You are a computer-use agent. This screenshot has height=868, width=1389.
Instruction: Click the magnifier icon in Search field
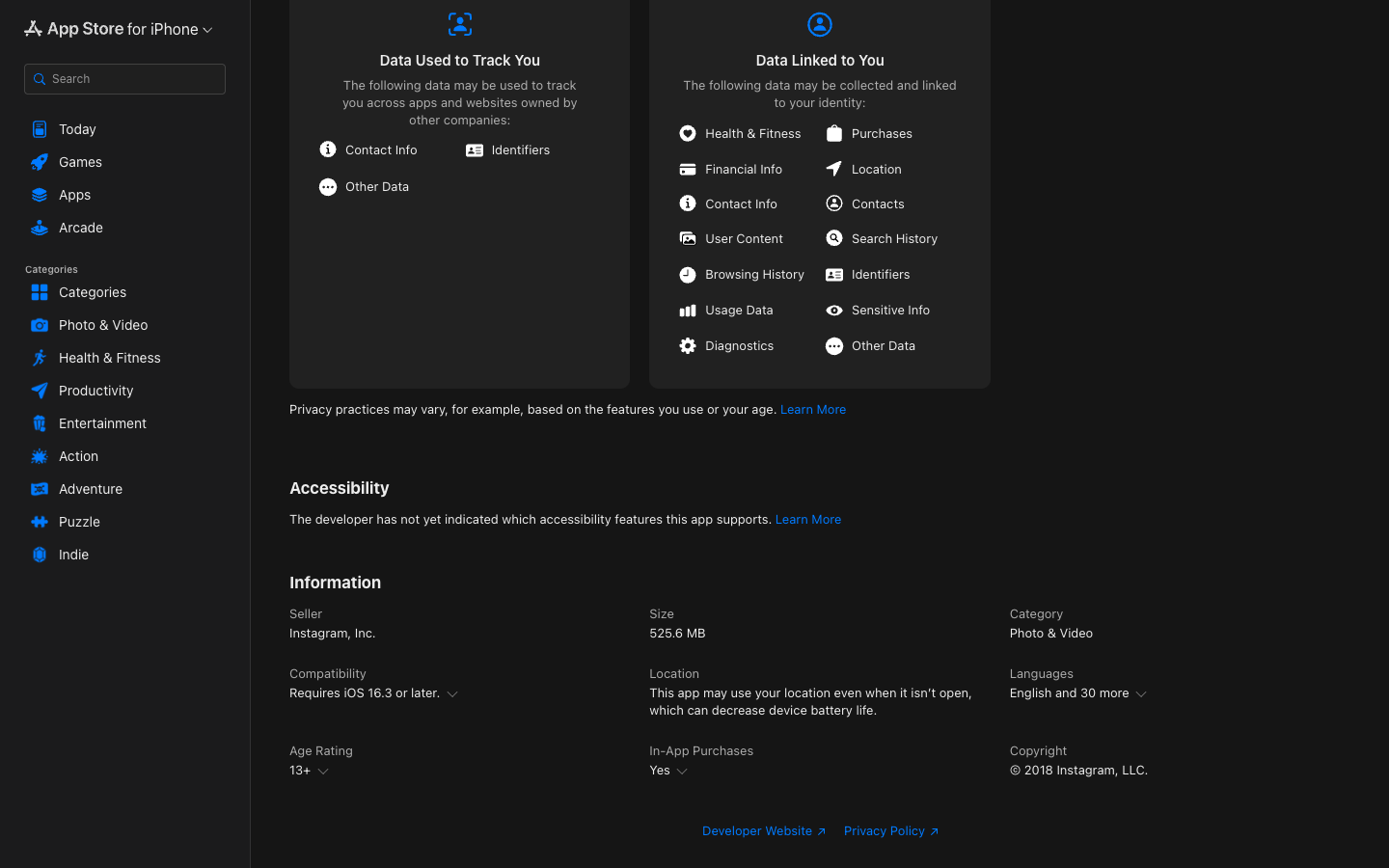point(40,79)
